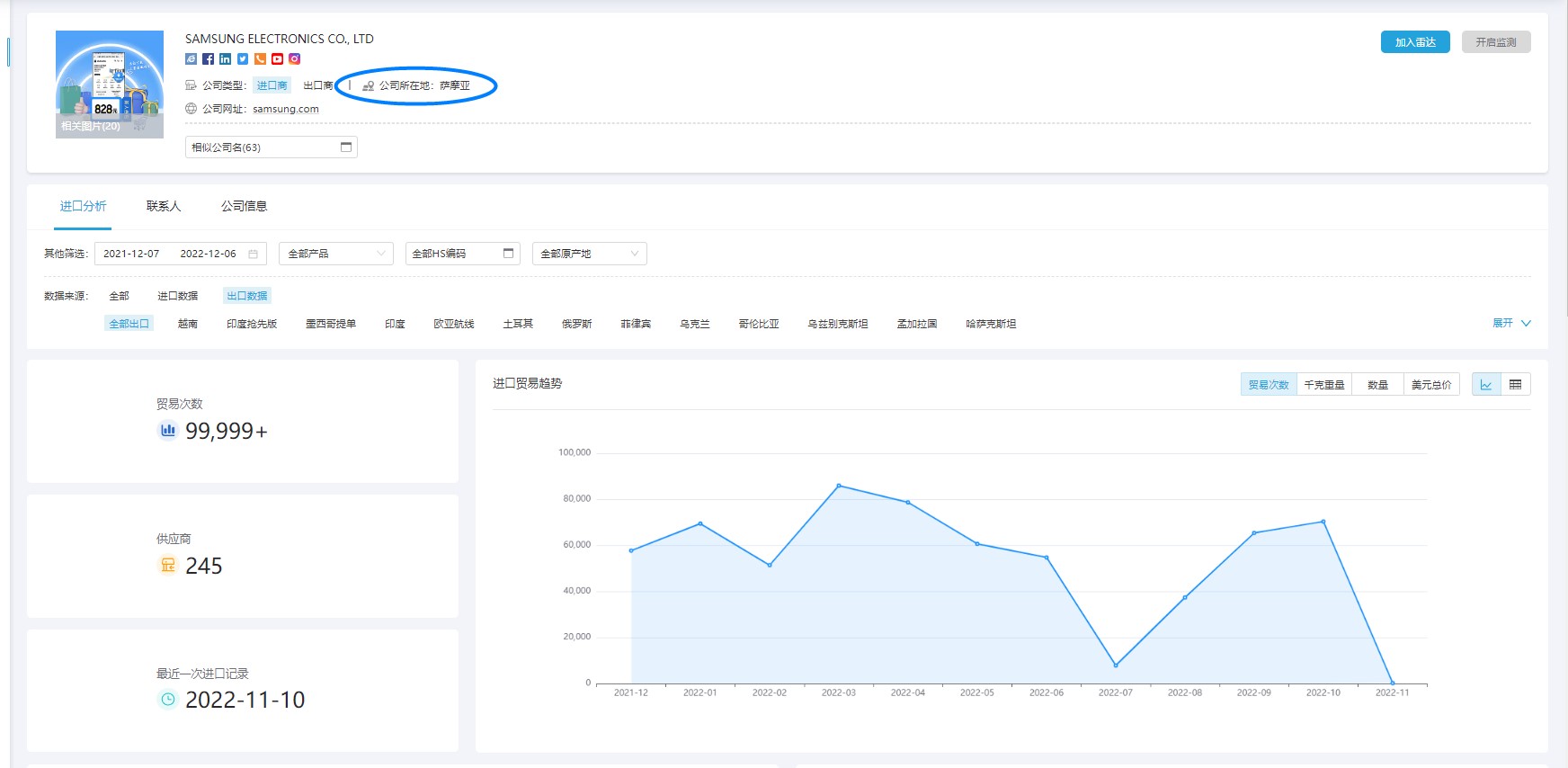The image size is (1568, 768).
Task: Open samsung.com website link
Action: [x=286, y=109]
